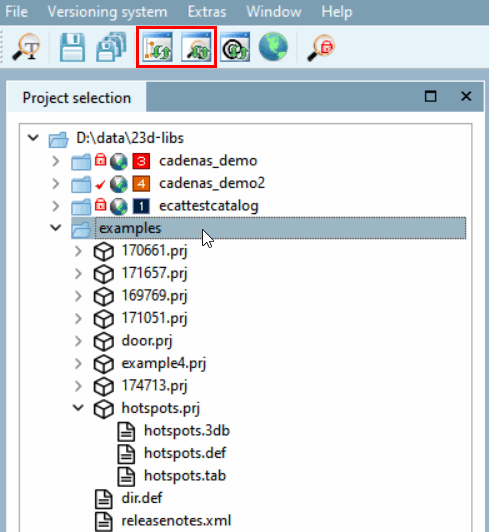Expand the ecattestcatalog folder
The width and height of the screenshot is (489, 532).
(56, 206)
